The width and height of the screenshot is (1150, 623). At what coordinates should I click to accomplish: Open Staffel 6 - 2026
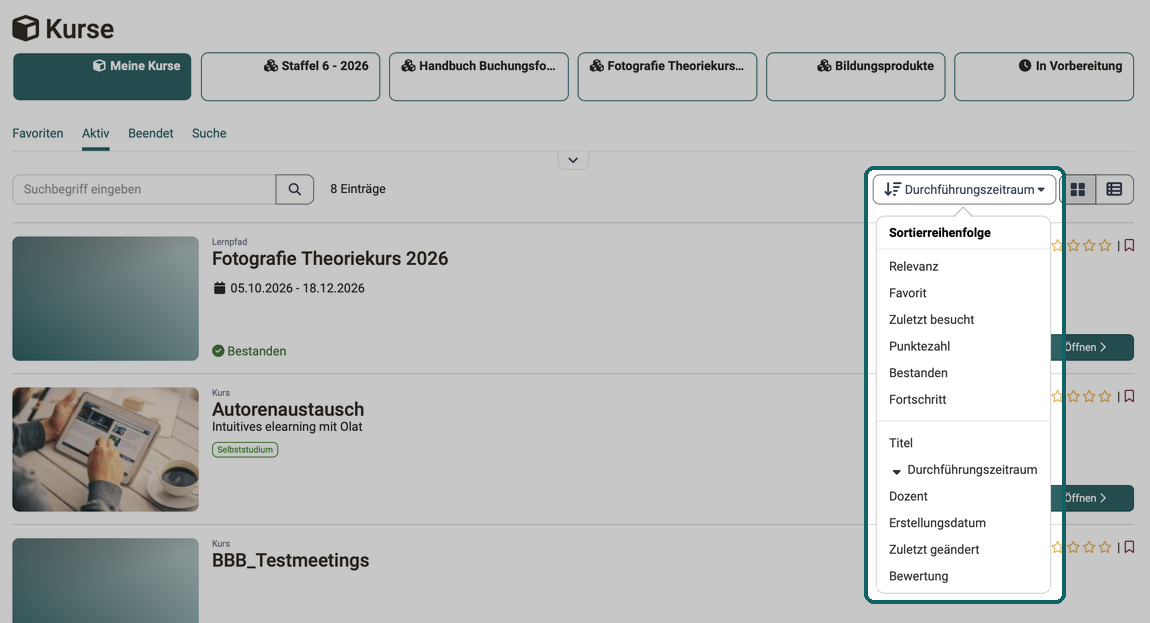(x=290, y=76)
